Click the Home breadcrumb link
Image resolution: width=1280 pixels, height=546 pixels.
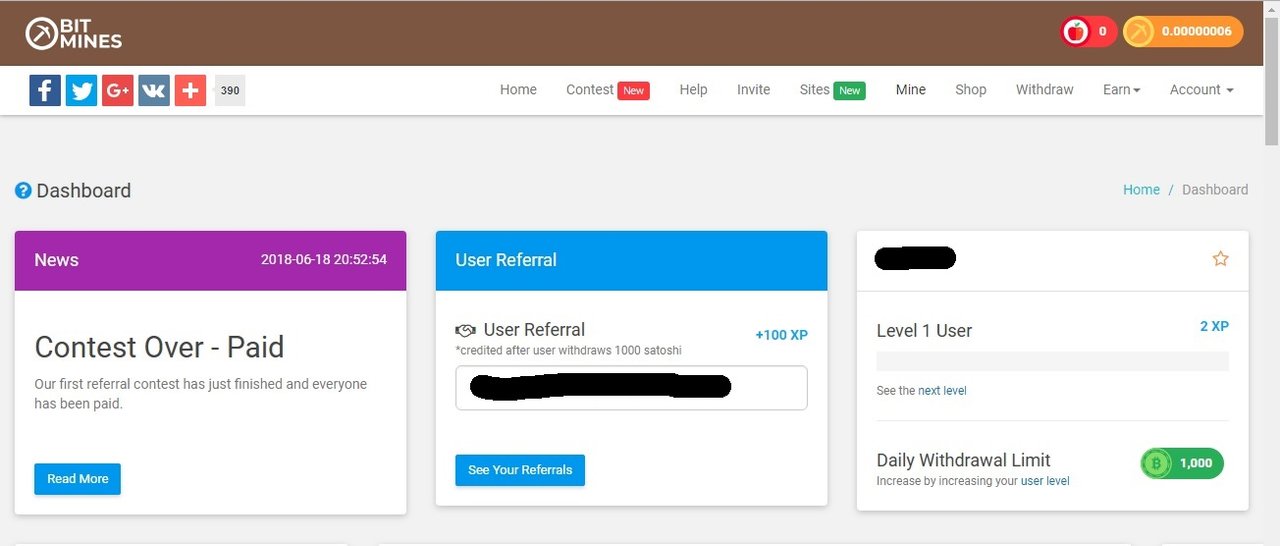pyautogui.click(x=1141, y=190)
